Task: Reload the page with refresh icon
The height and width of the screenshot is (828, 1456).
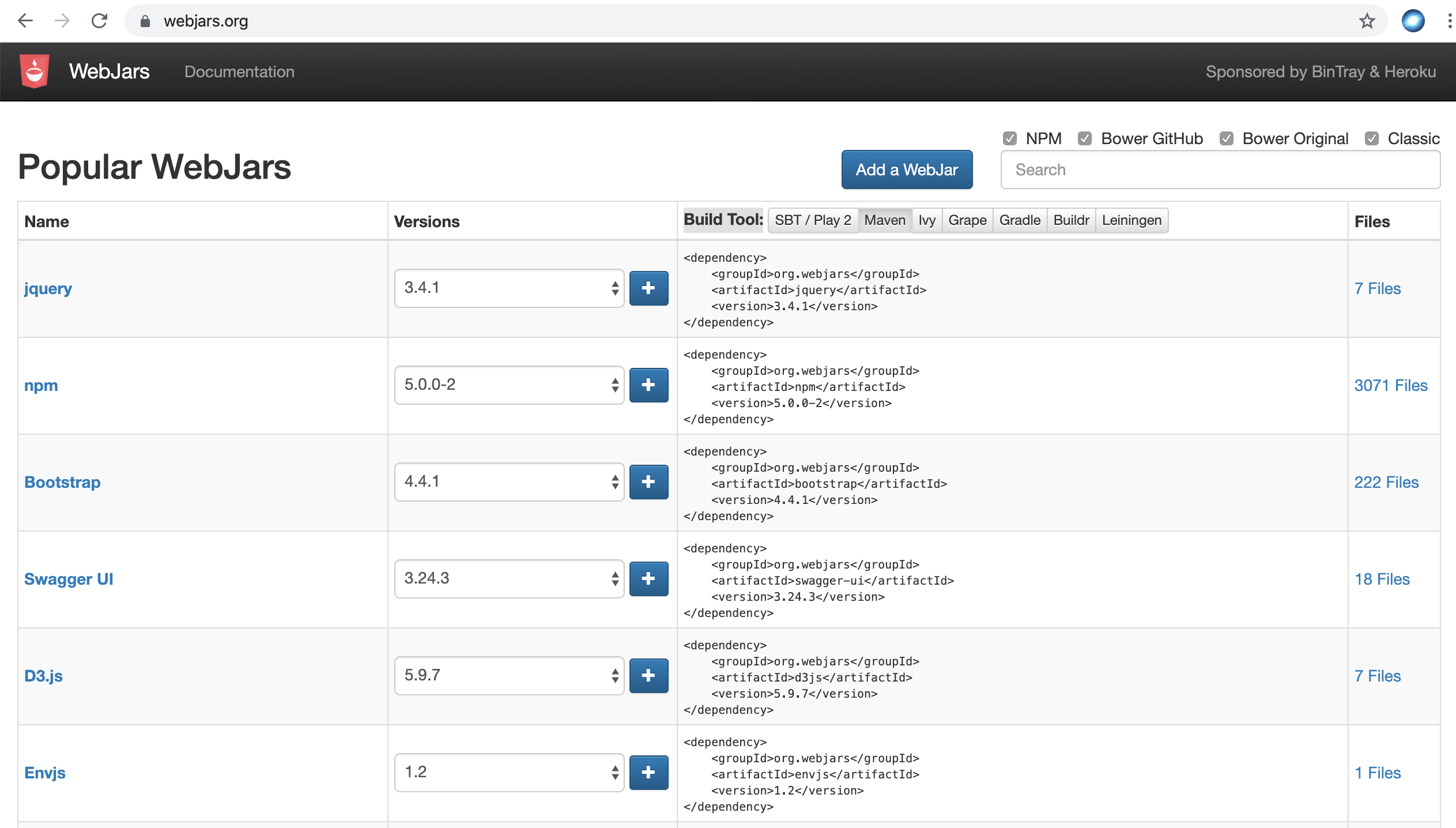Action: (x=100, y=21)
